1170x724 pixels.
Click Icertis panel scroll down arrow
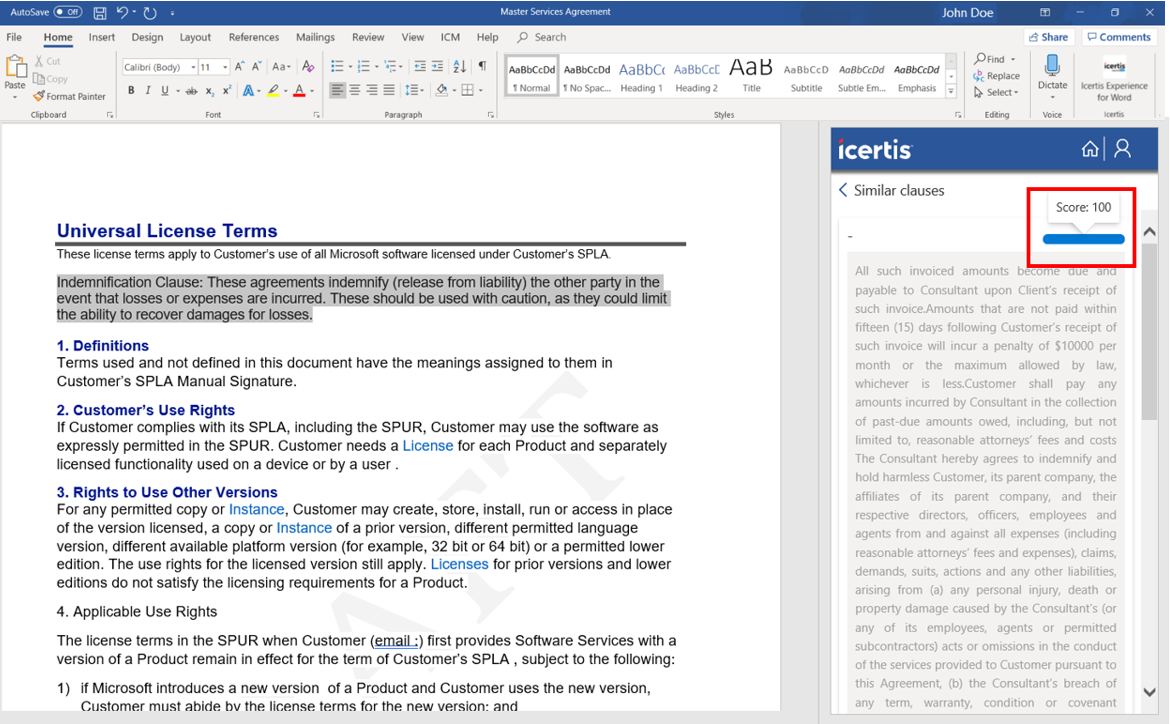(1150, 692)
